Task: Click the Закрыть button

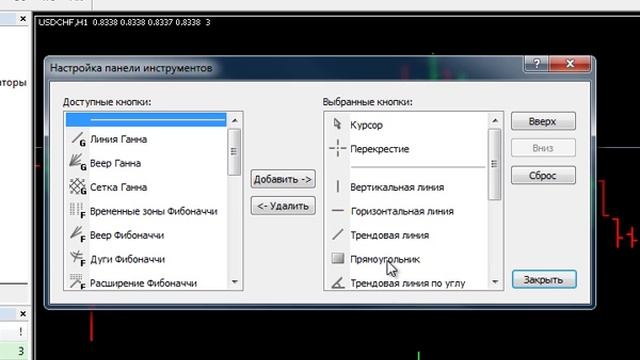Action: coord(544,280)
